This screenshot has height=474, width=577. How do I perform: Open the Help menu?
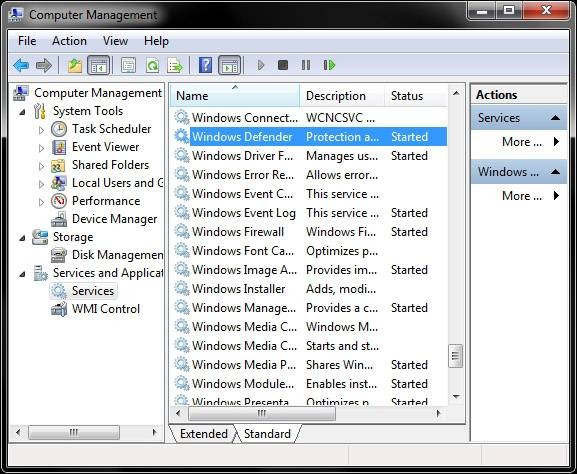156,41
